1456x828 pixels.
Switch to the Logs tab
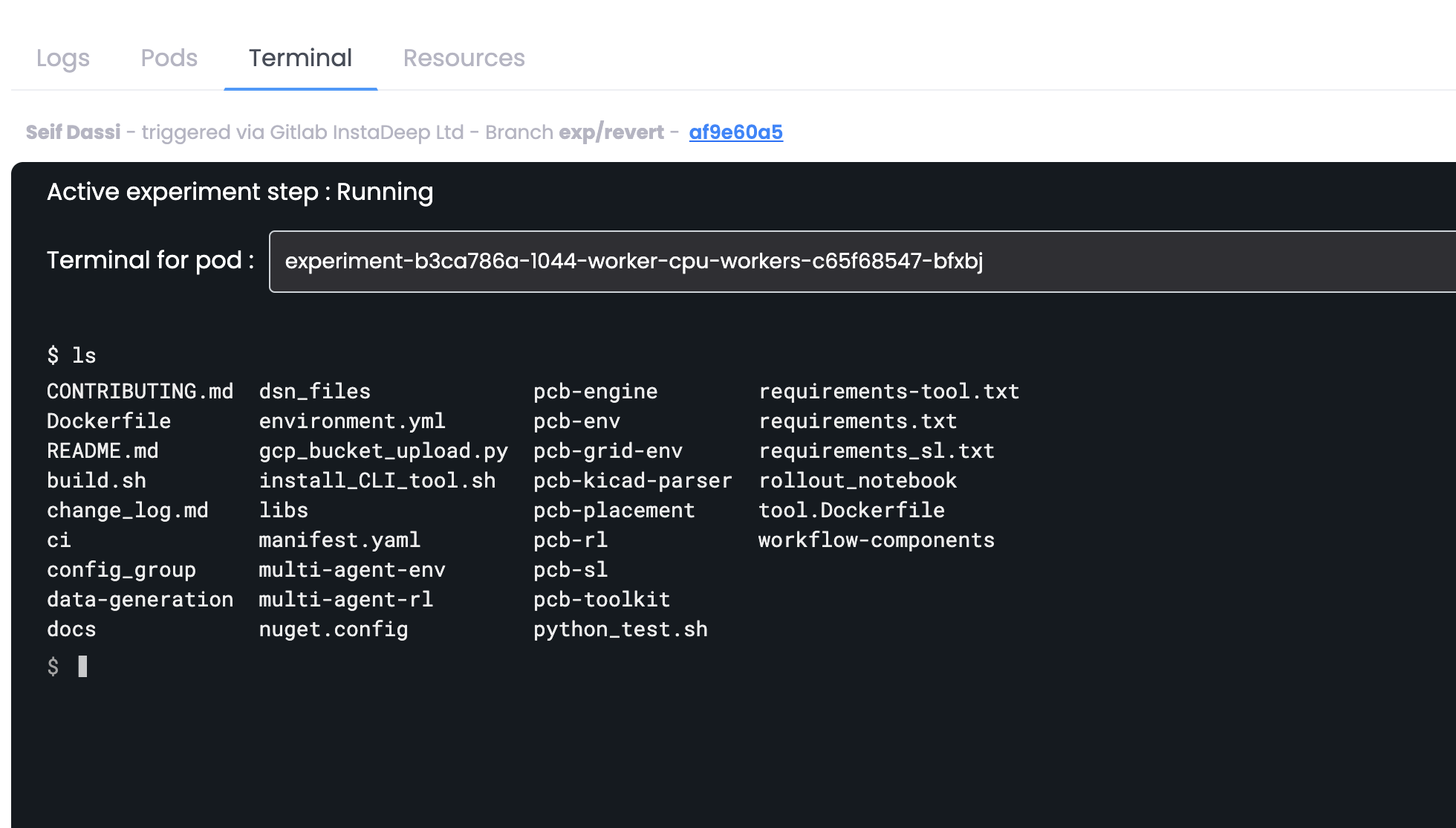(x=63, y=58)
